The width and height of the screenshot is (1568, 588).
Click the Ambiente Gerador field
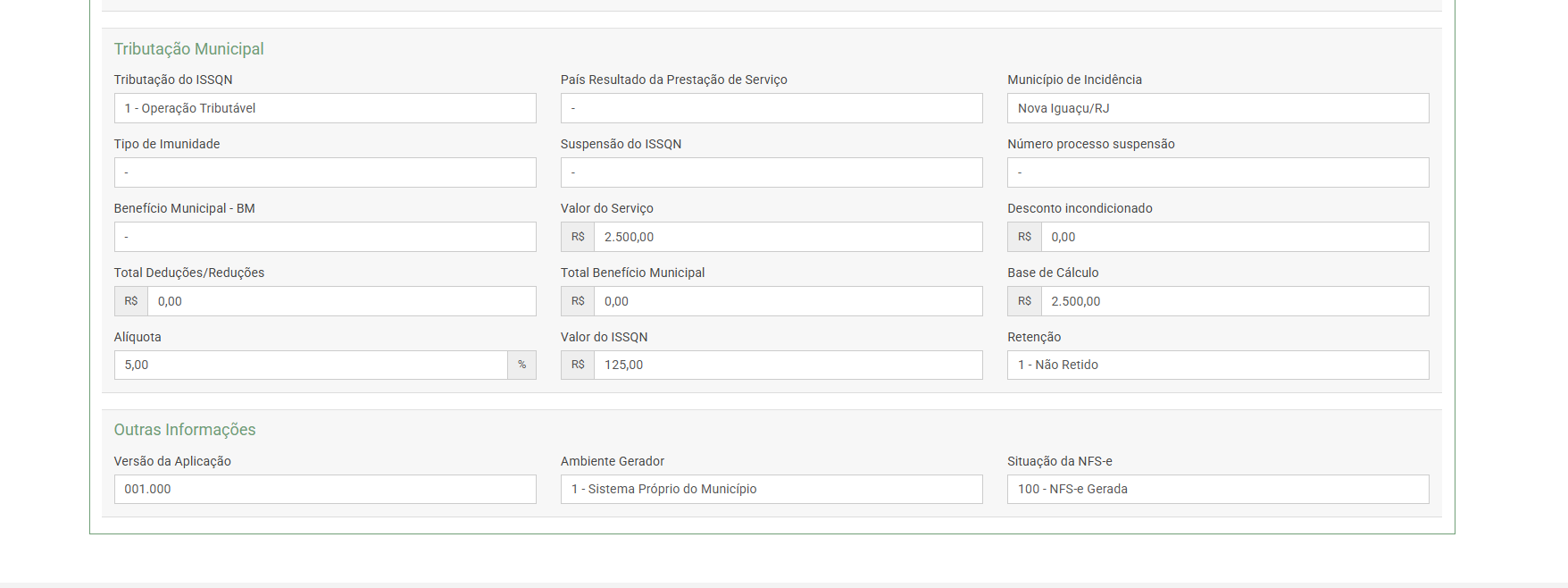(x=771, y=489)
